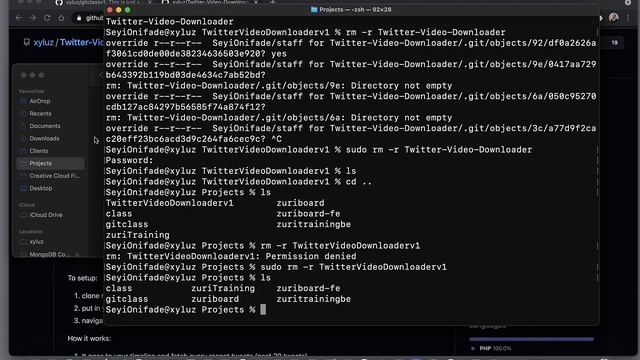Click 'To setup:' text on GitHub page
Viewport: 640px width, 360px height.
tap(82, 278)
